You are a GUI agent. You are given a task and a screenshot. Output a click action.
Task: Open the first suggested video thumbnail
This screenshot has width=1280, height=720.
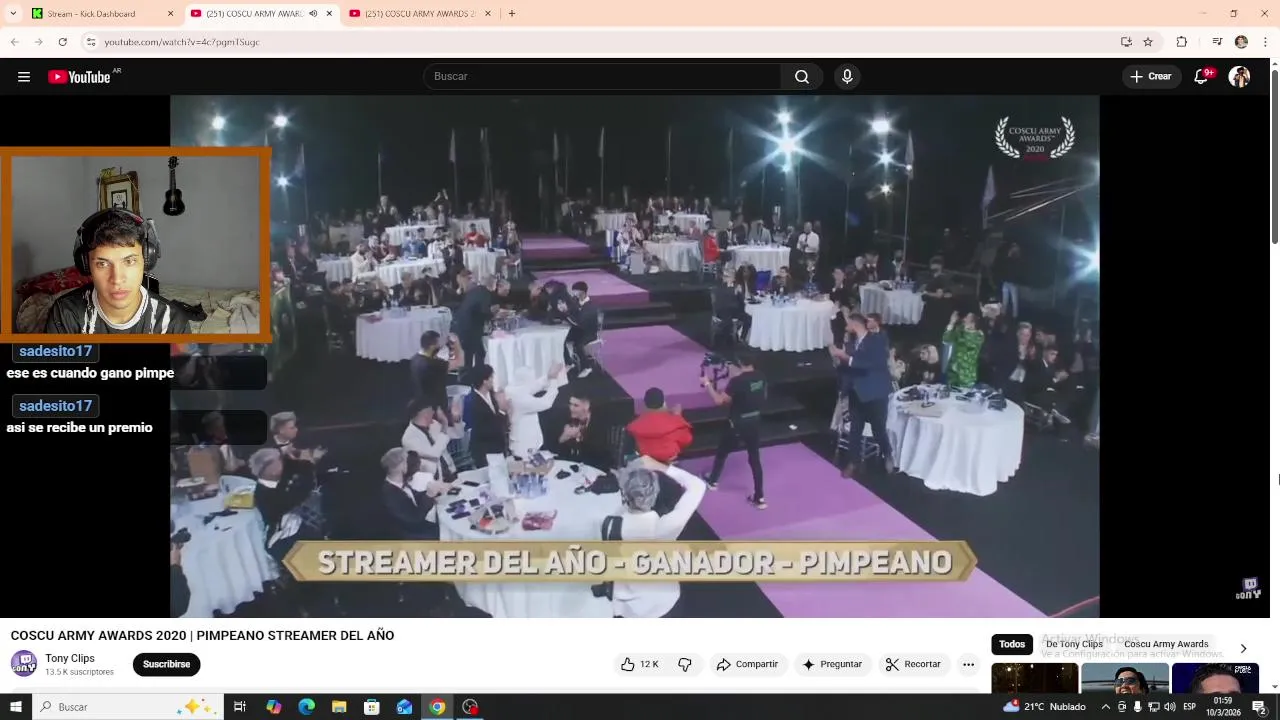(1035, 678)
